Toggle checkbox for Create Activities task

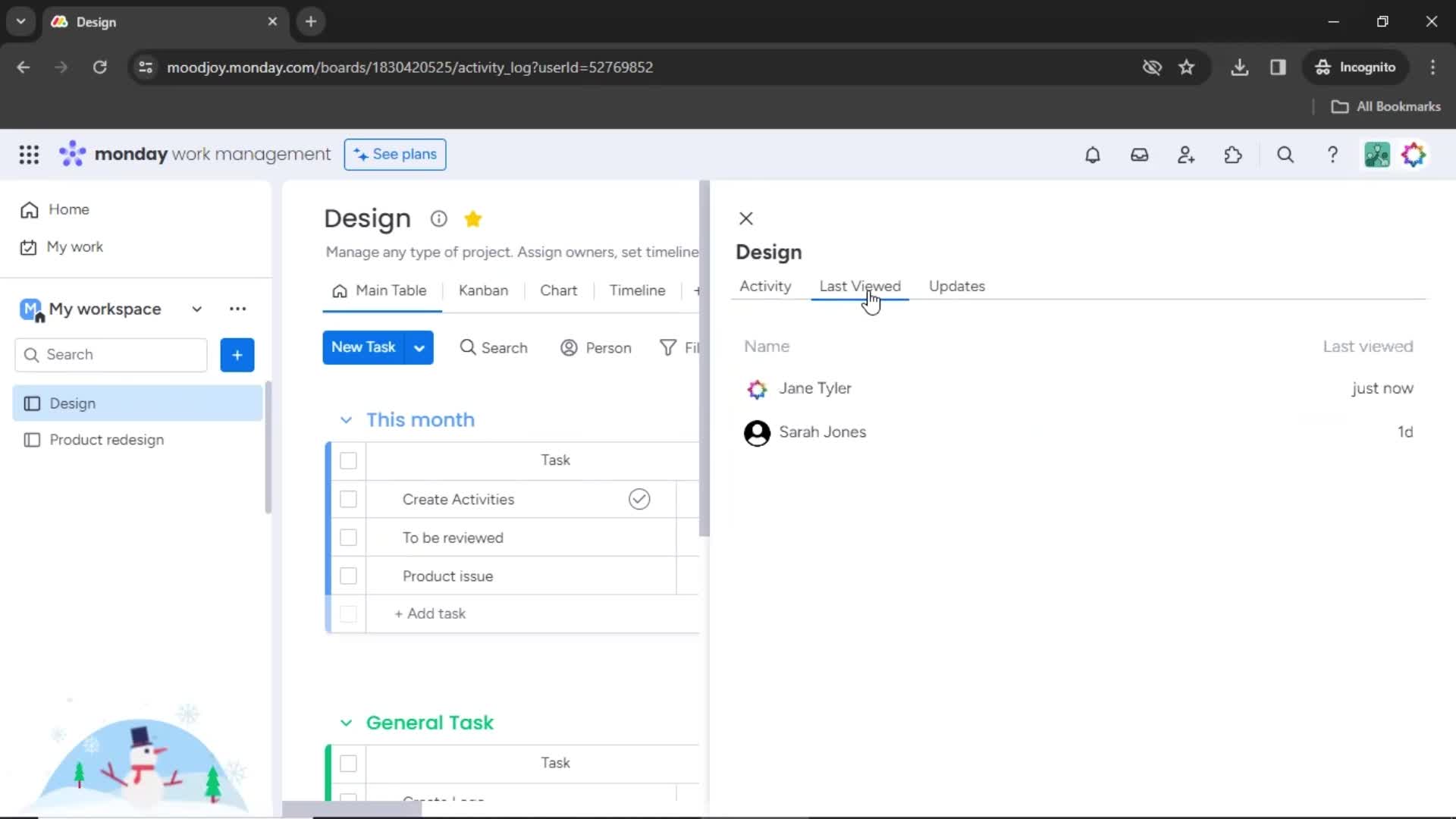[348, 499]
